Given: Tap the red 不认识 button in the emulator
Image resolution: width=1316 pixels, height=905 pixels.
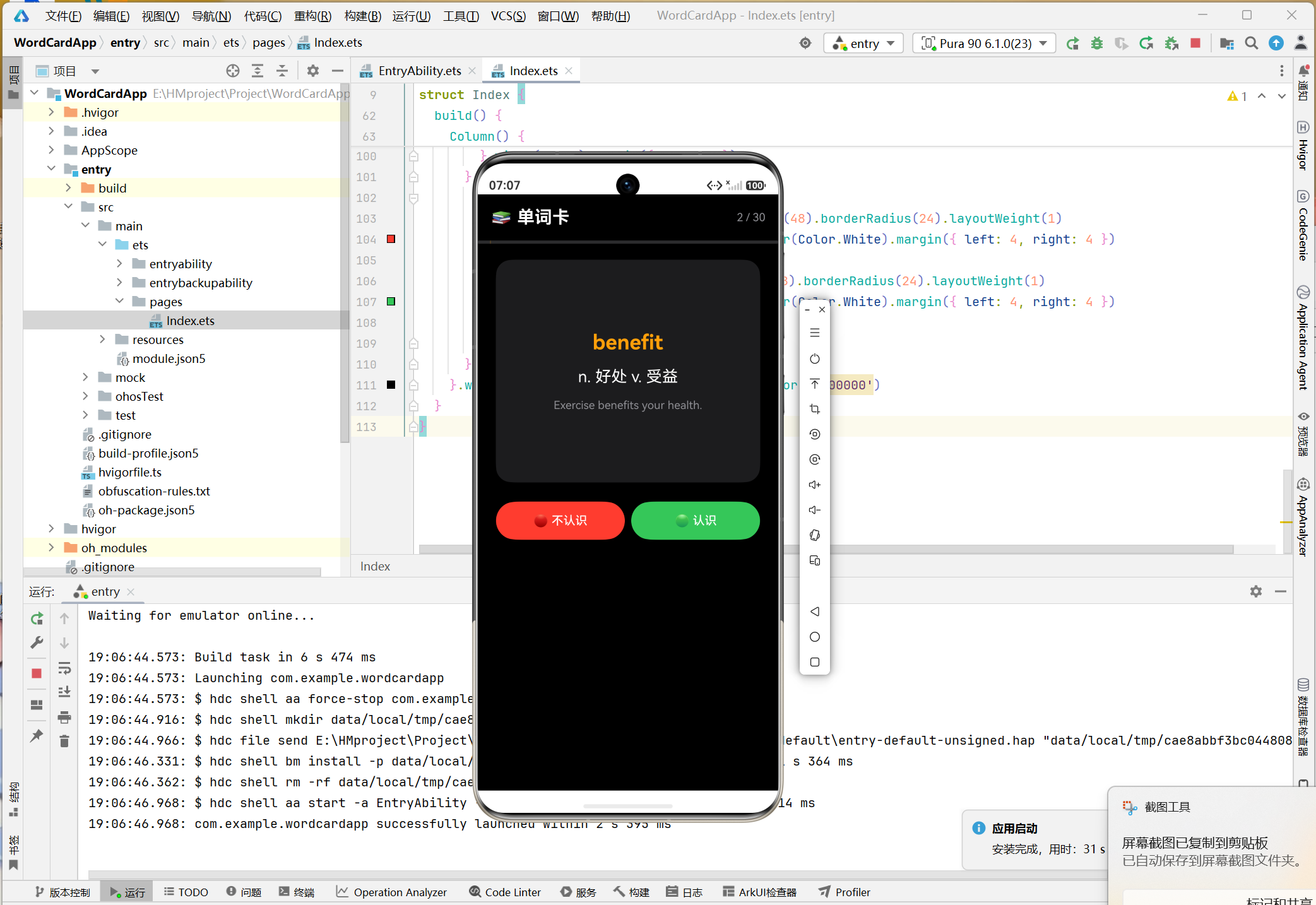Looking at the screenshot, I should pos(560,521).
